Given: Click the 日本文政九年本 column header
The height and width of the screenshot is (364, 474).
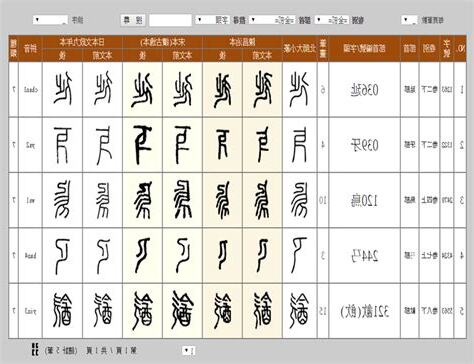Looking at the screenshot, I should tap(82, 42).
